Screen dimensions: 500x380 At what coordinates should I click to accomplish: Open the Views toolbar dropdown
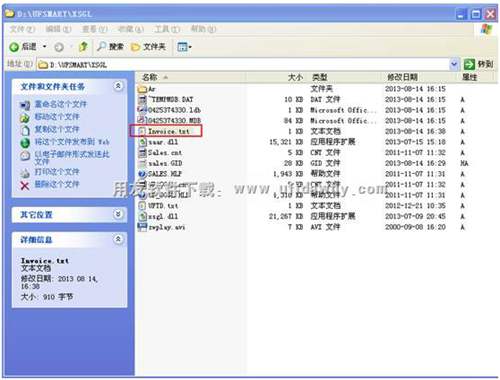click(x=184, y=47)
